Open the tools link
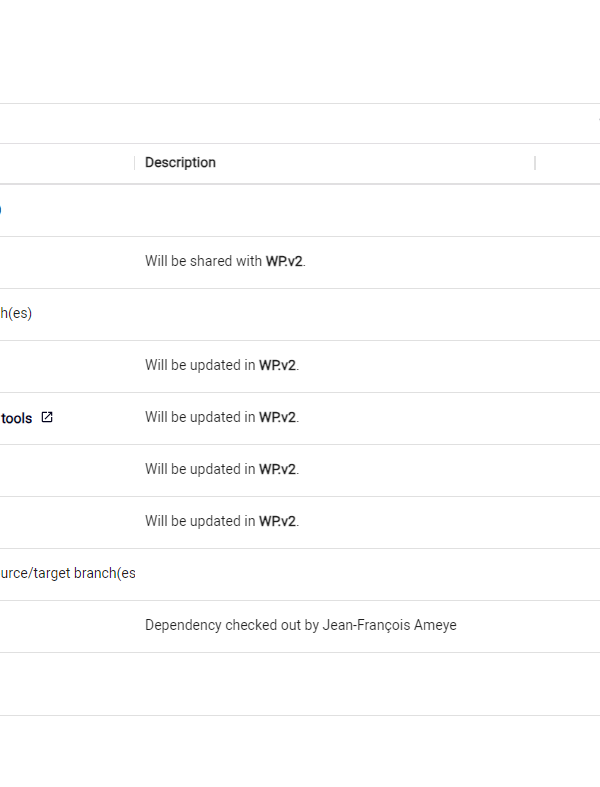 point(17,418)
